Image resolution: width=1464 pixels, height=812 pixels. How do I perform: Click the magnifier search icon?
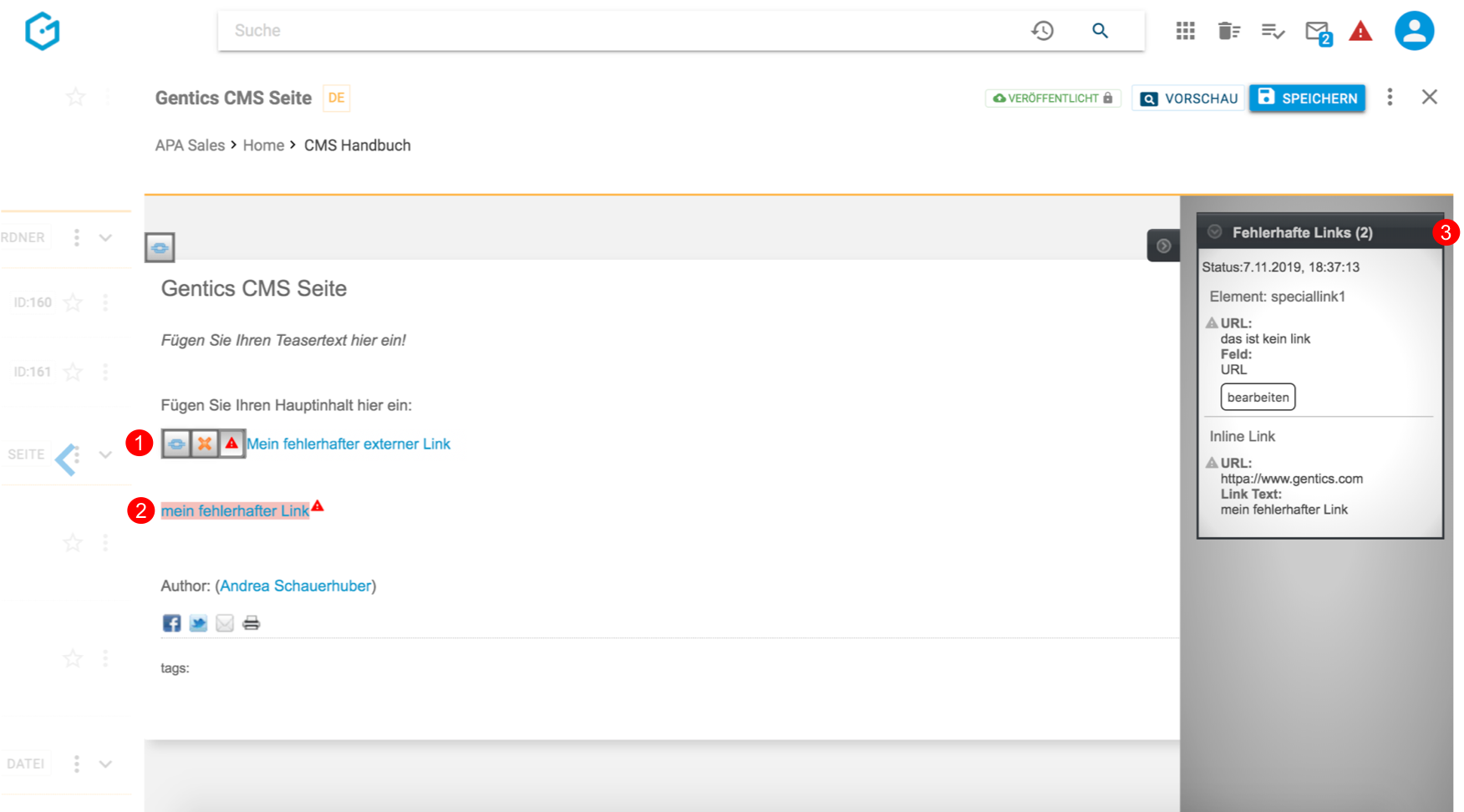click(x=1100, y=31)
